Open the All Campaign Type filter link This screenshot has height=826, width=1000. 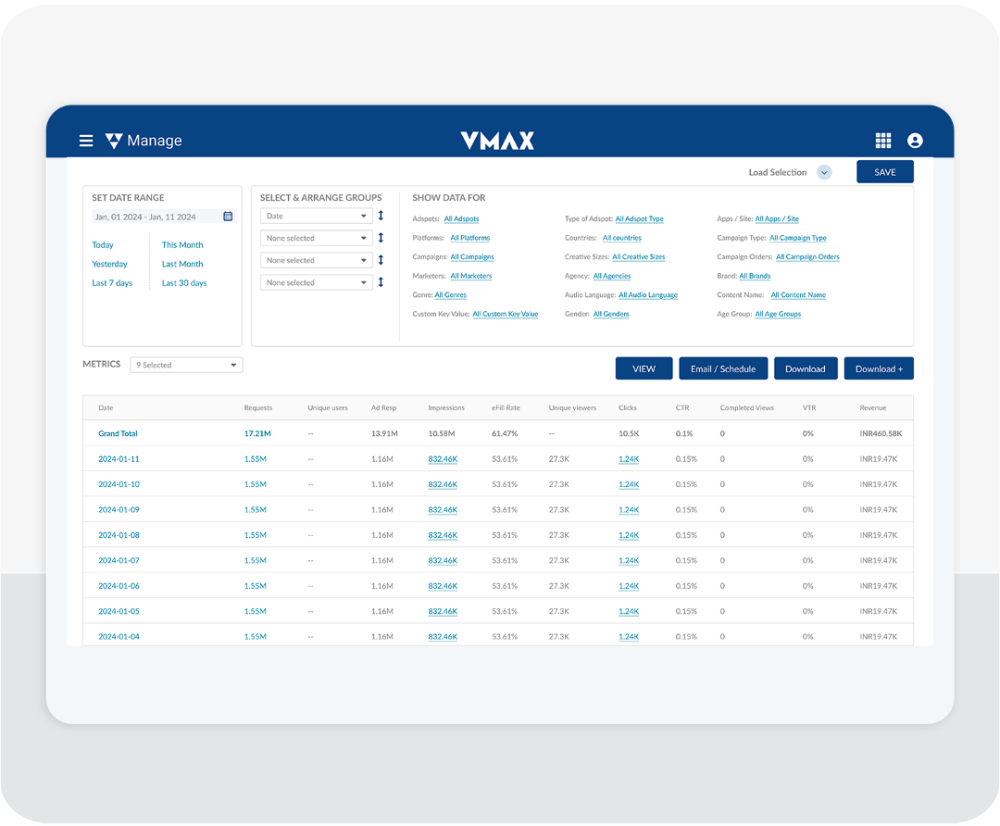tap(798, 238)
